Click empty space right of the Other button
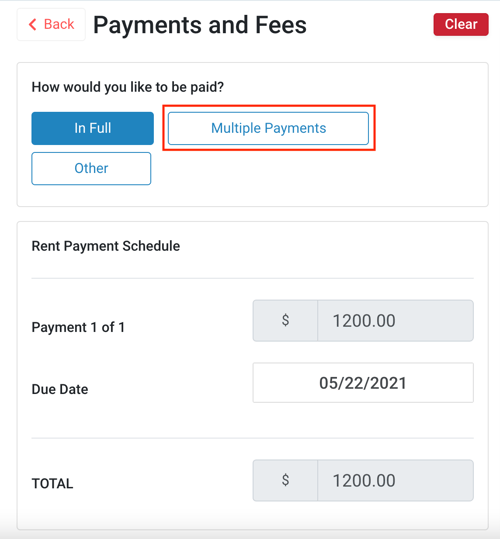500x539 pixels. click(309, 168)
